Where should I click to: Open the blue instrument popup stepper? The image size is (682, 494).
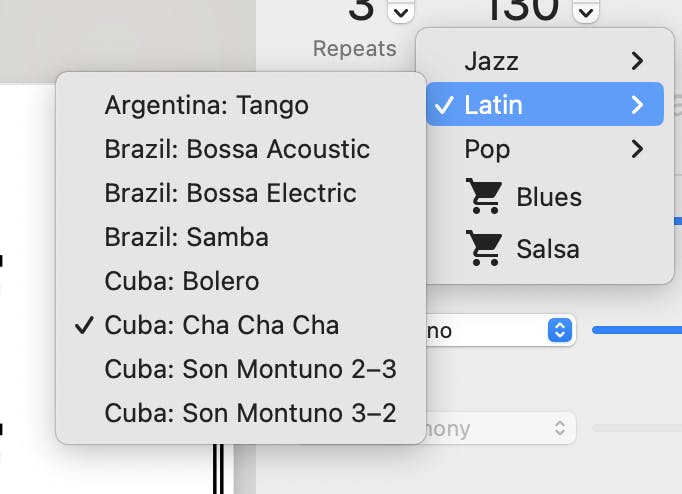coord(560,330)
